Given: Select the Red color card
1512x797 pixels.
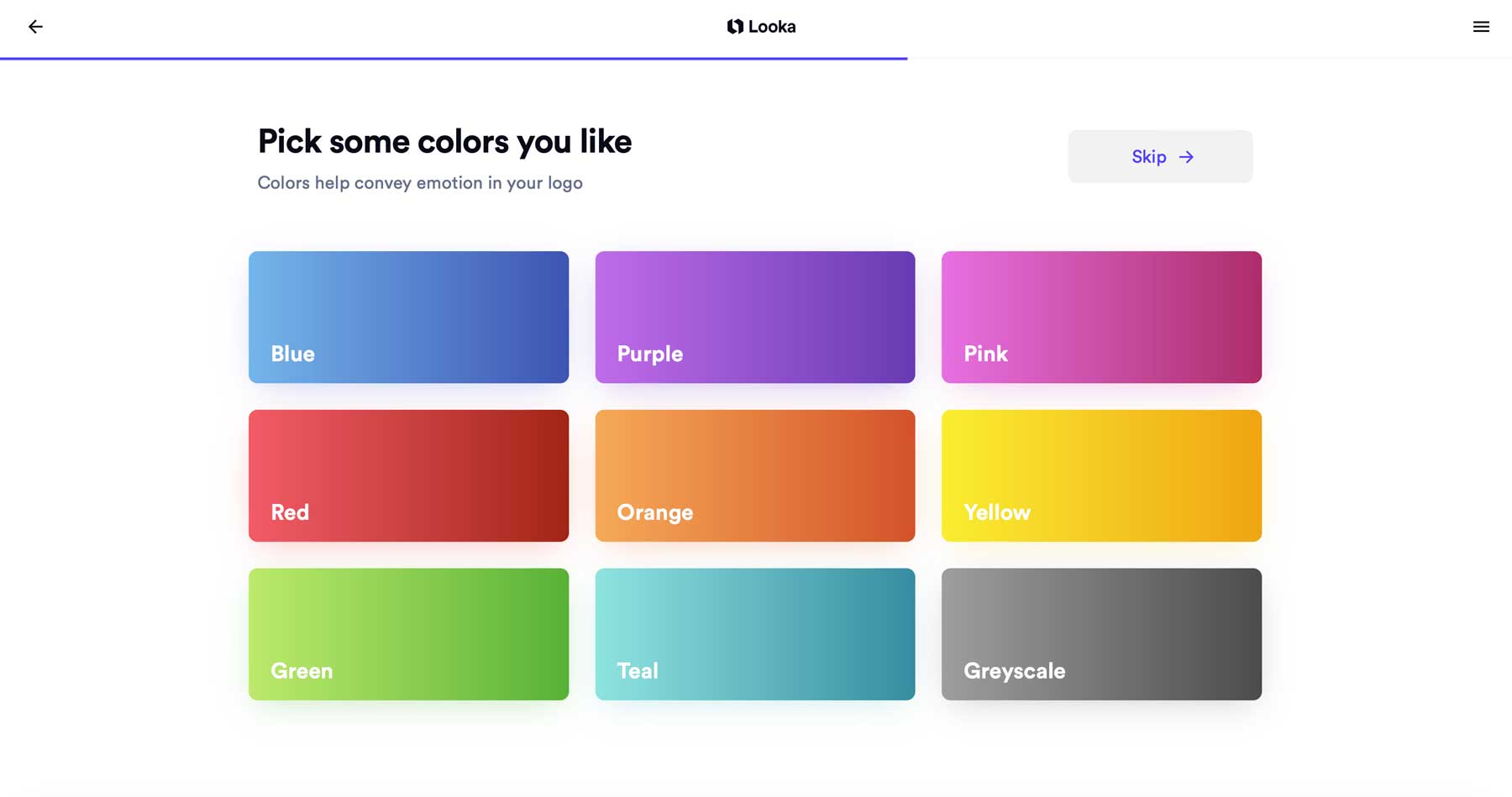Looking at the screenshot, I should [x=408, y=475].
